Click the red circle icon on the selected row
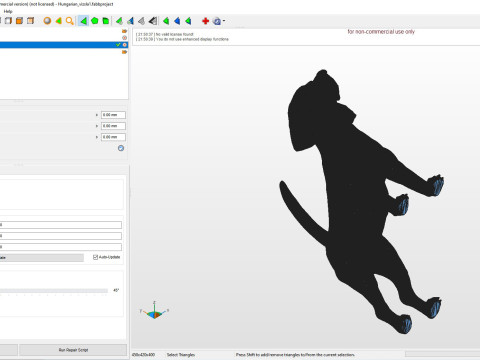The height and width of the screenshot is (360, 480). click(x=125, y=45)
